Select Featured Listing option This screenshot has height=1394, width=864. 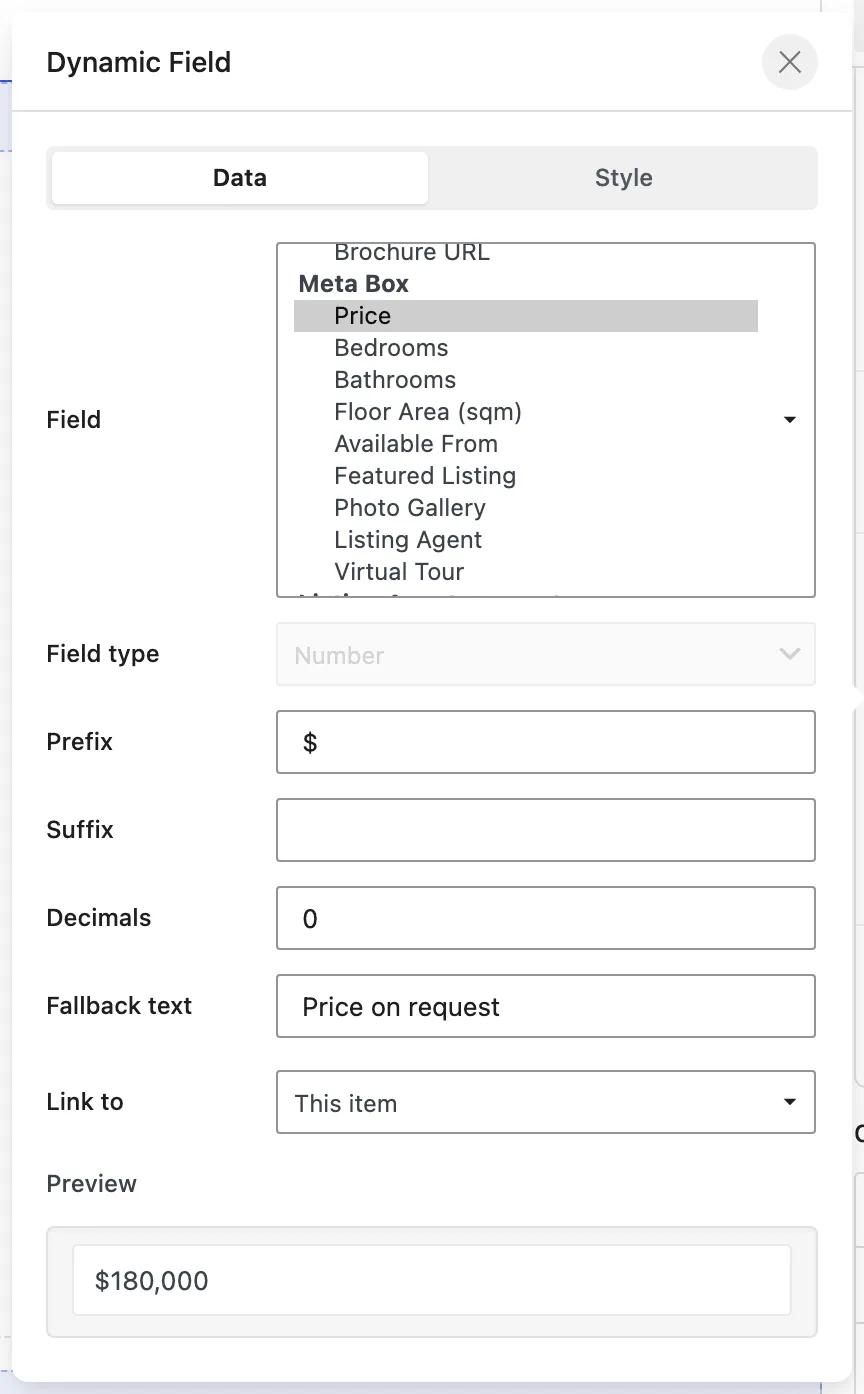[526, 476]
